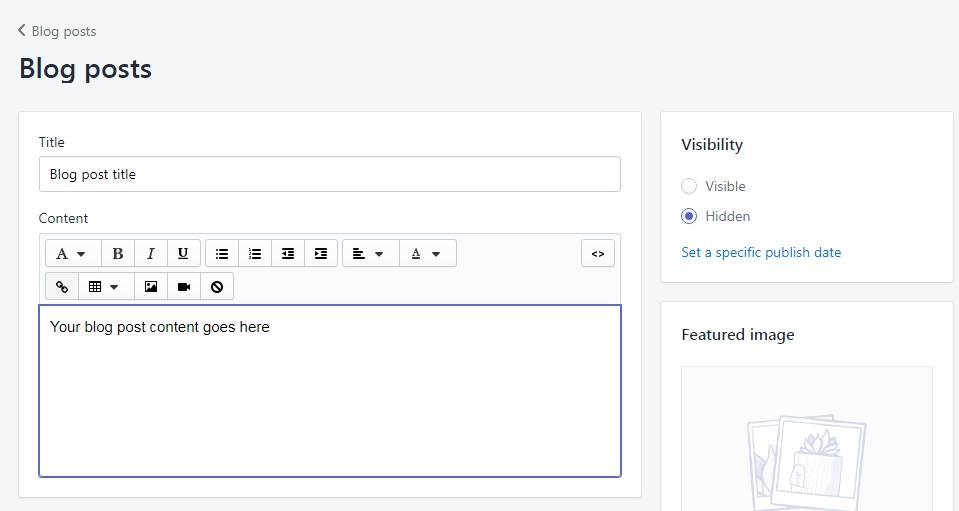Insert a numbered list

255,253
